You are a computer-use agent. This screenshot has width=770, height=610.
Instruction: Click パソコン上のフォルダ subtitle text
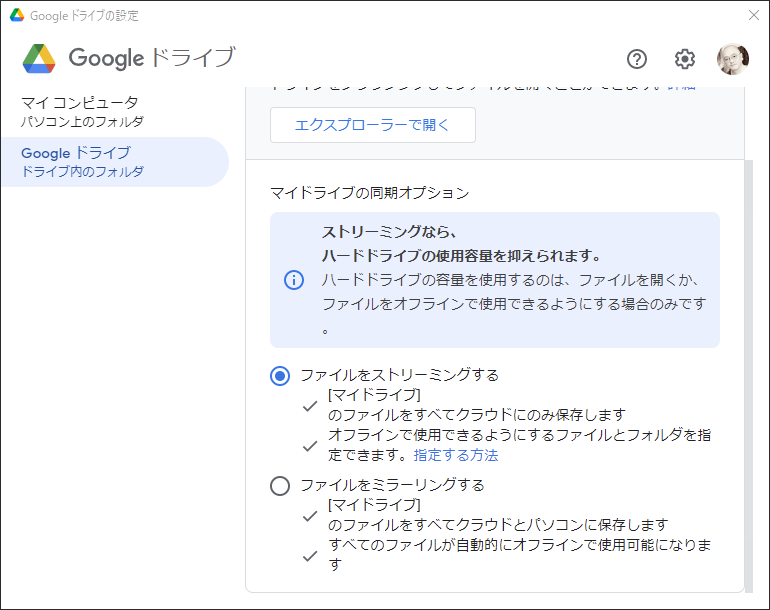point(82,121)
